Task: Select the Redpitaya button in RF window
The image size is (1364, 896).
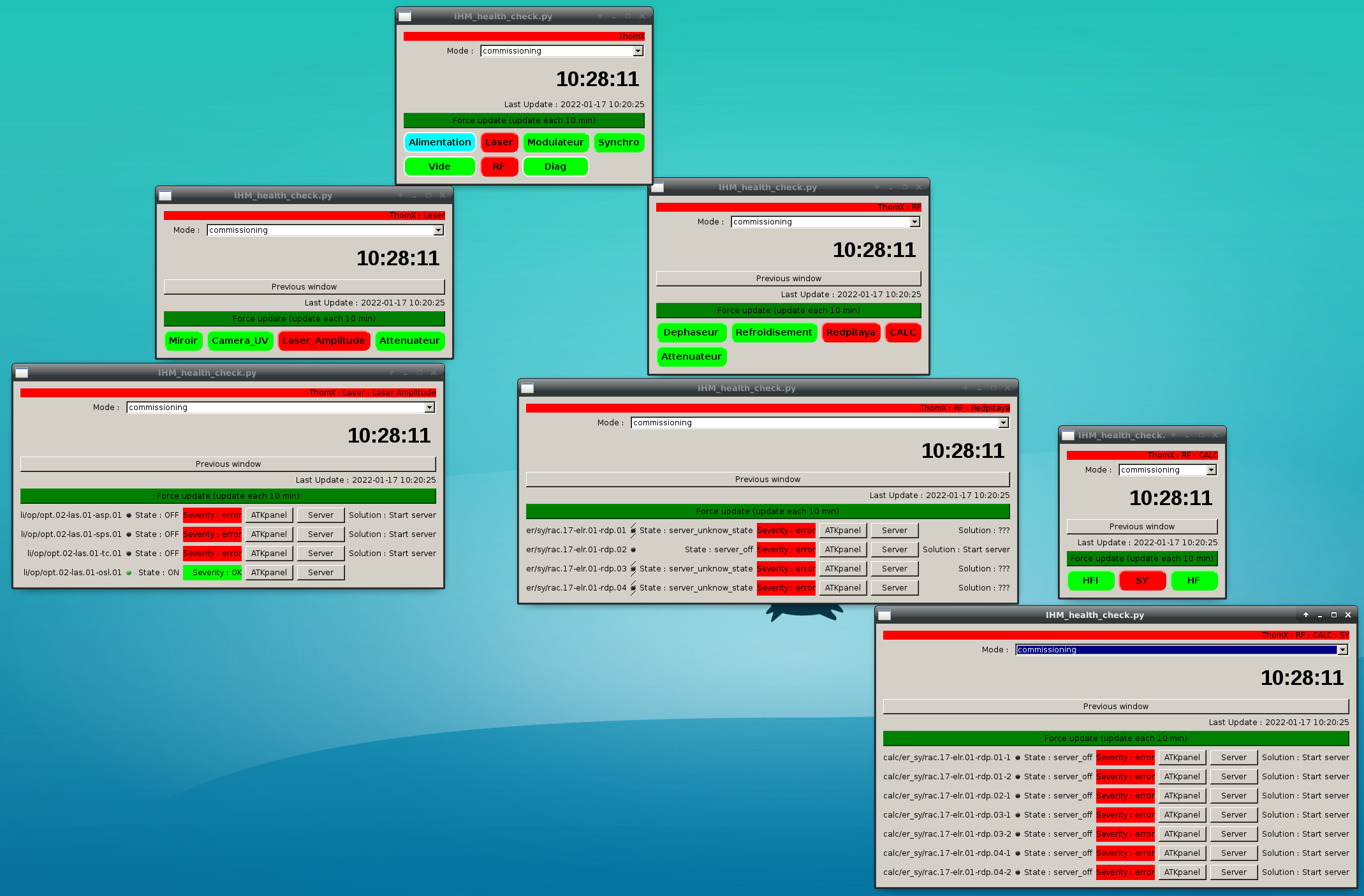Action: pos(851,332)
